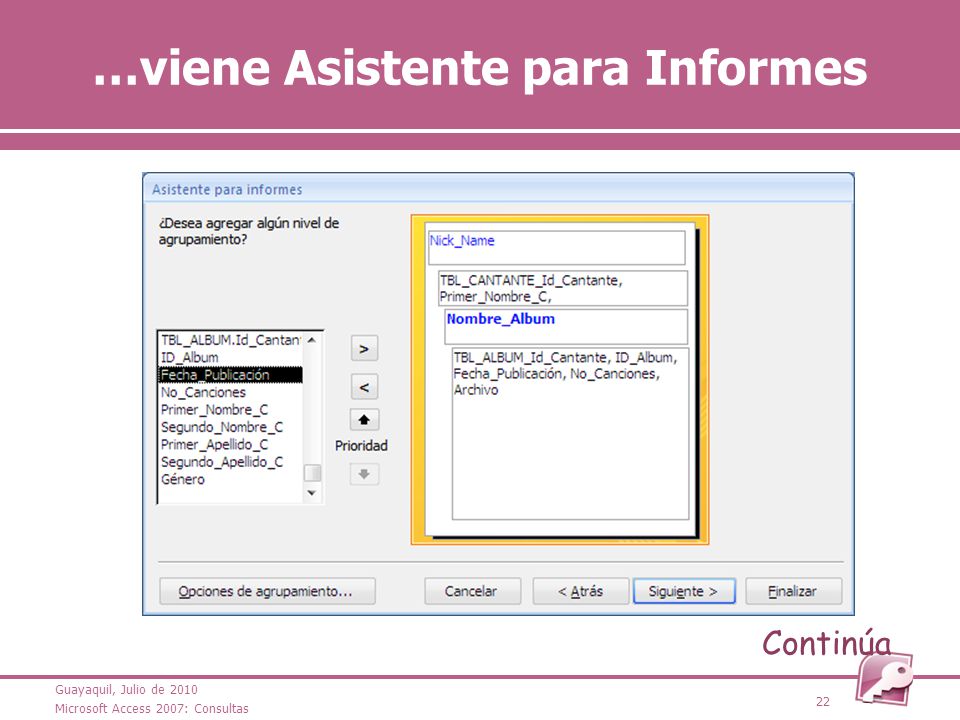This screenshot has width=960, height=720.
Task: Select Género field in list
Action: click(x=230, y=479)
